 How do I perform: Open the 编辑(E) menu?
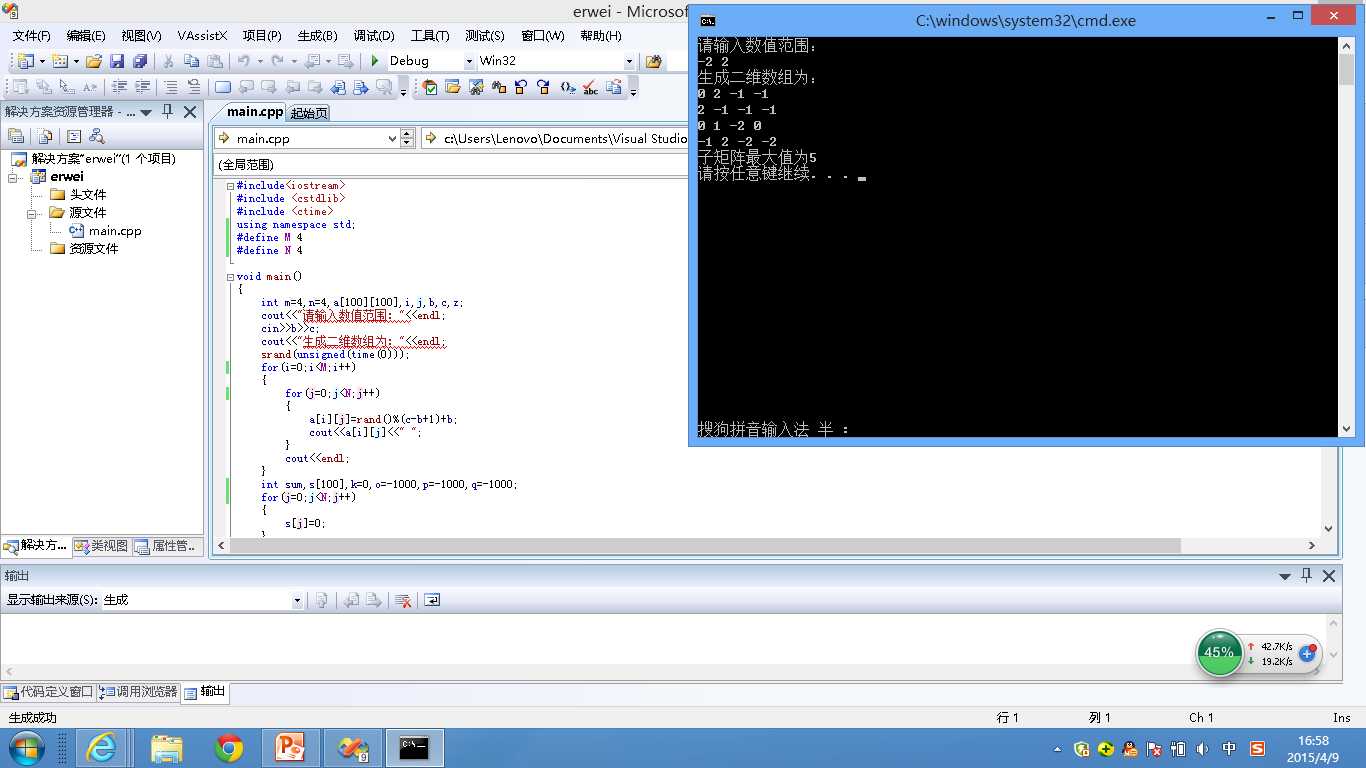tap(86, 35)
